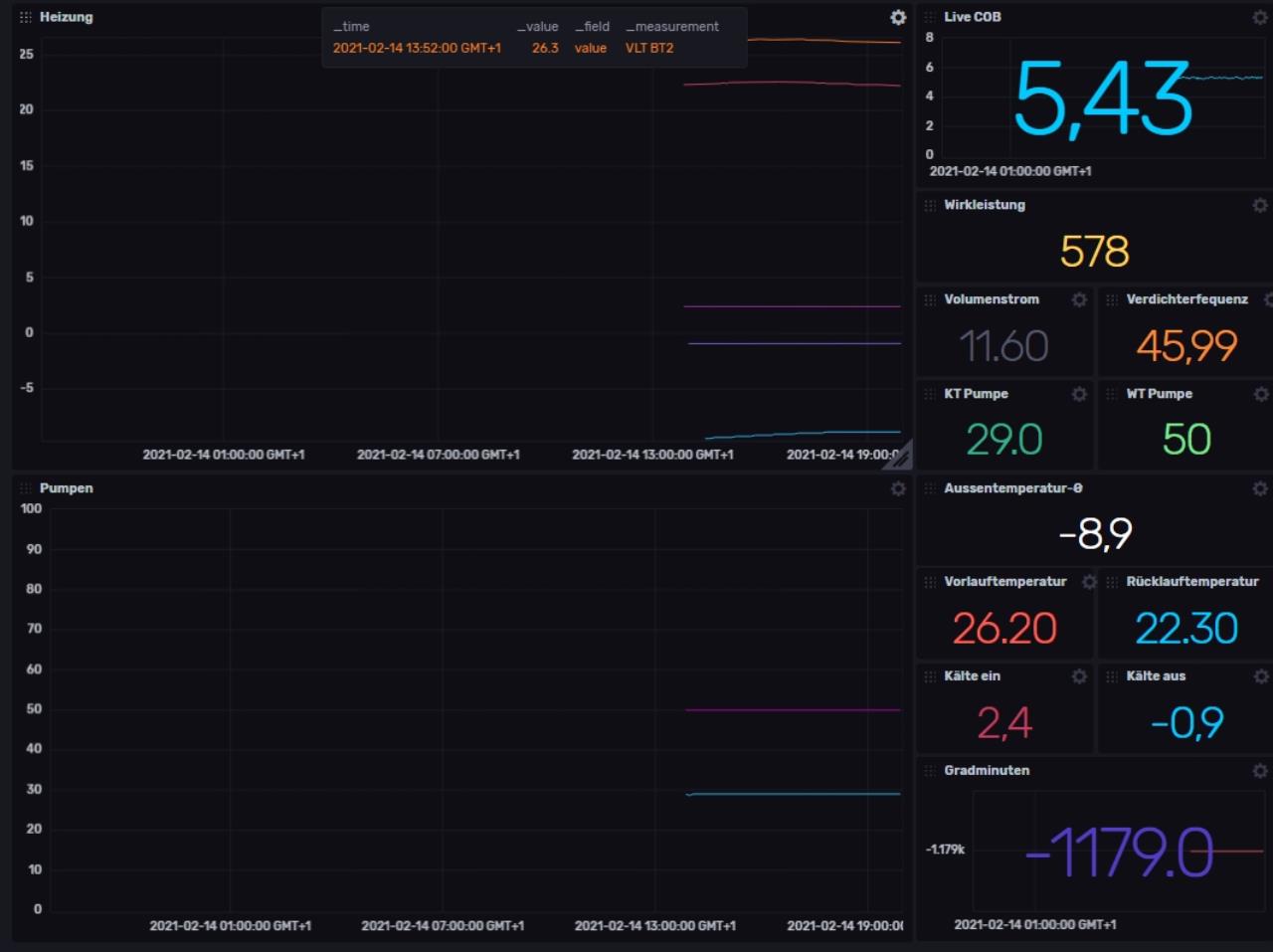Click the WT Pumpe value 50
The width and height of the screenshot is (1273, 952).
coord(1186,440)
